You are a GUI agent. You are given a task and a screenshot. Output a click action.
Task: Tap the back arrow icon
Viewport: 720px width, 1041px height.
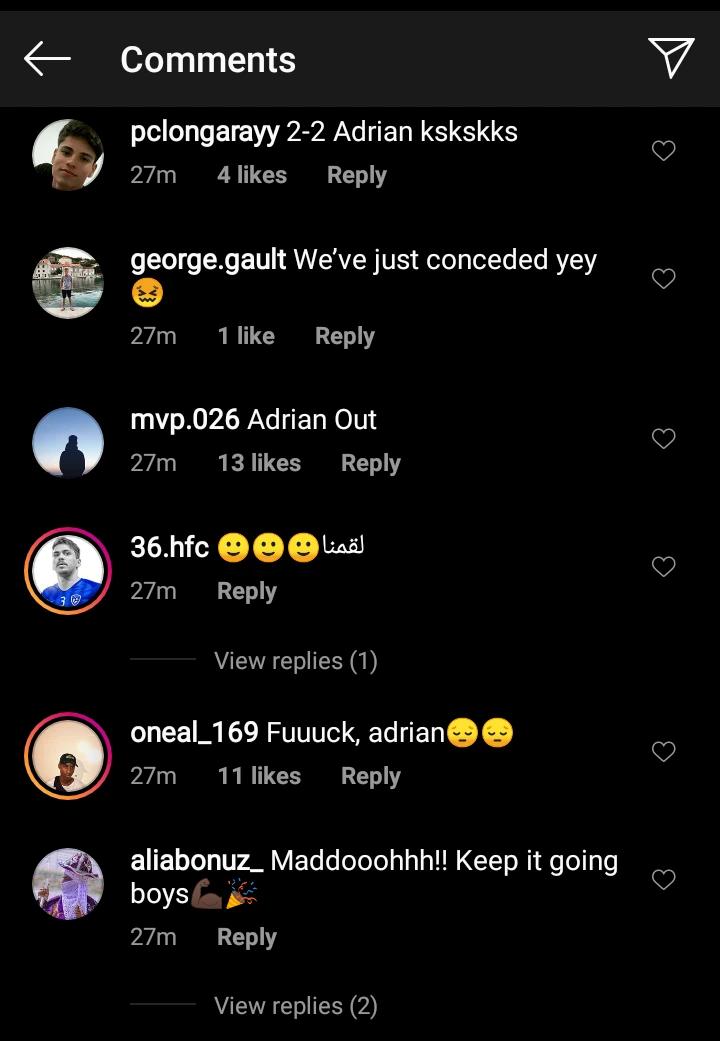click(x=47, y=59)
